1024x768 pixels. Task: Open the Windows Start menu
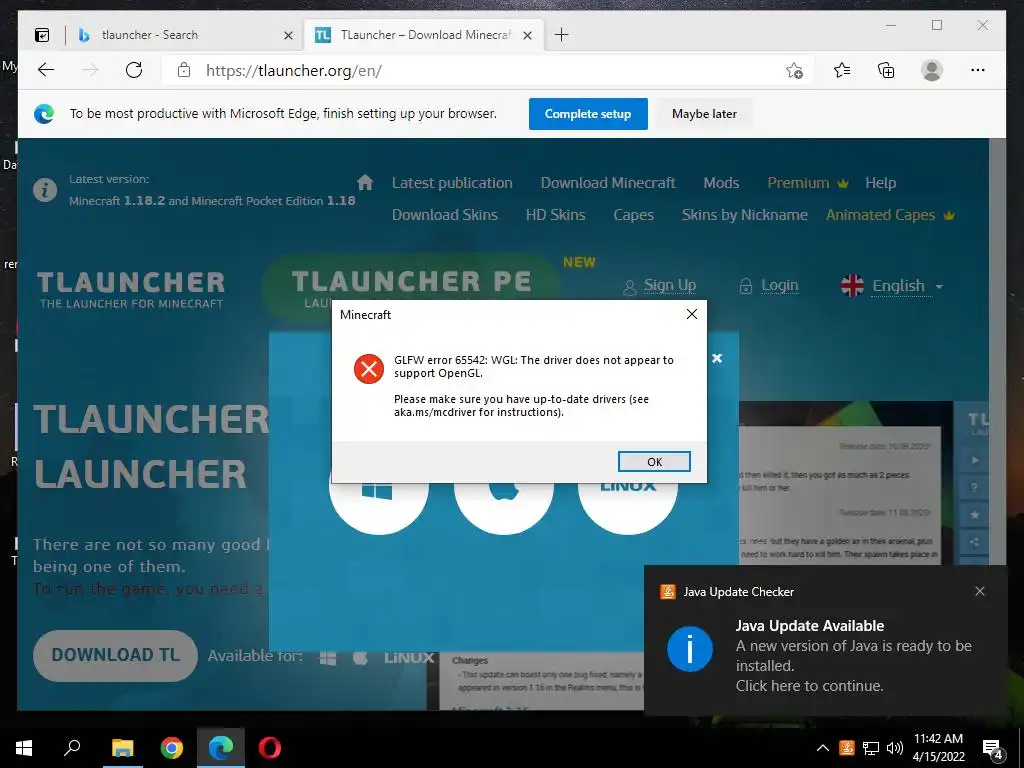click(x=24, y=748)
